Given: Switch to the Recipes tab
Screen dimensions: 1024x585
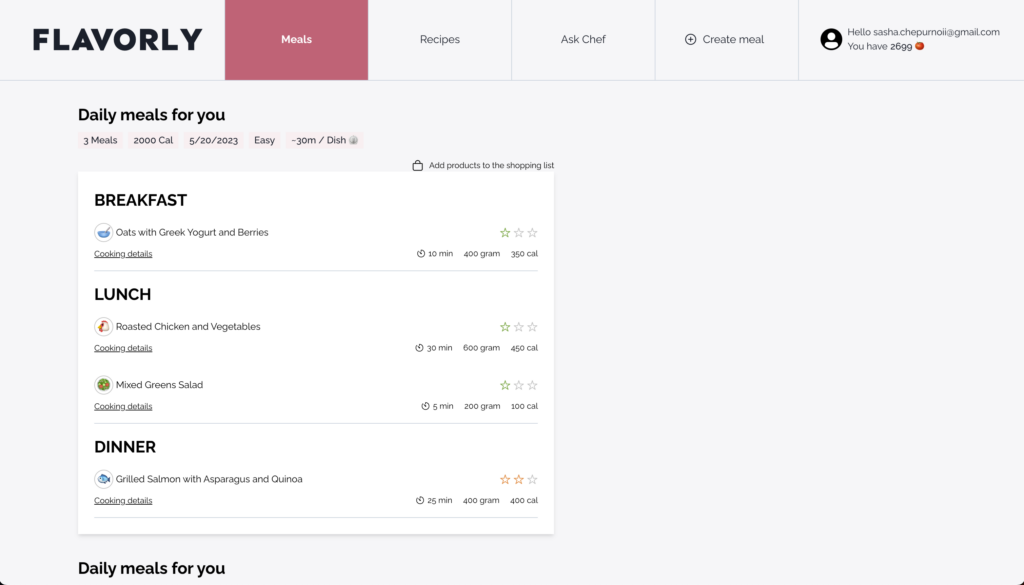Looking at the screenshot, I should click(x=440, y=40).
